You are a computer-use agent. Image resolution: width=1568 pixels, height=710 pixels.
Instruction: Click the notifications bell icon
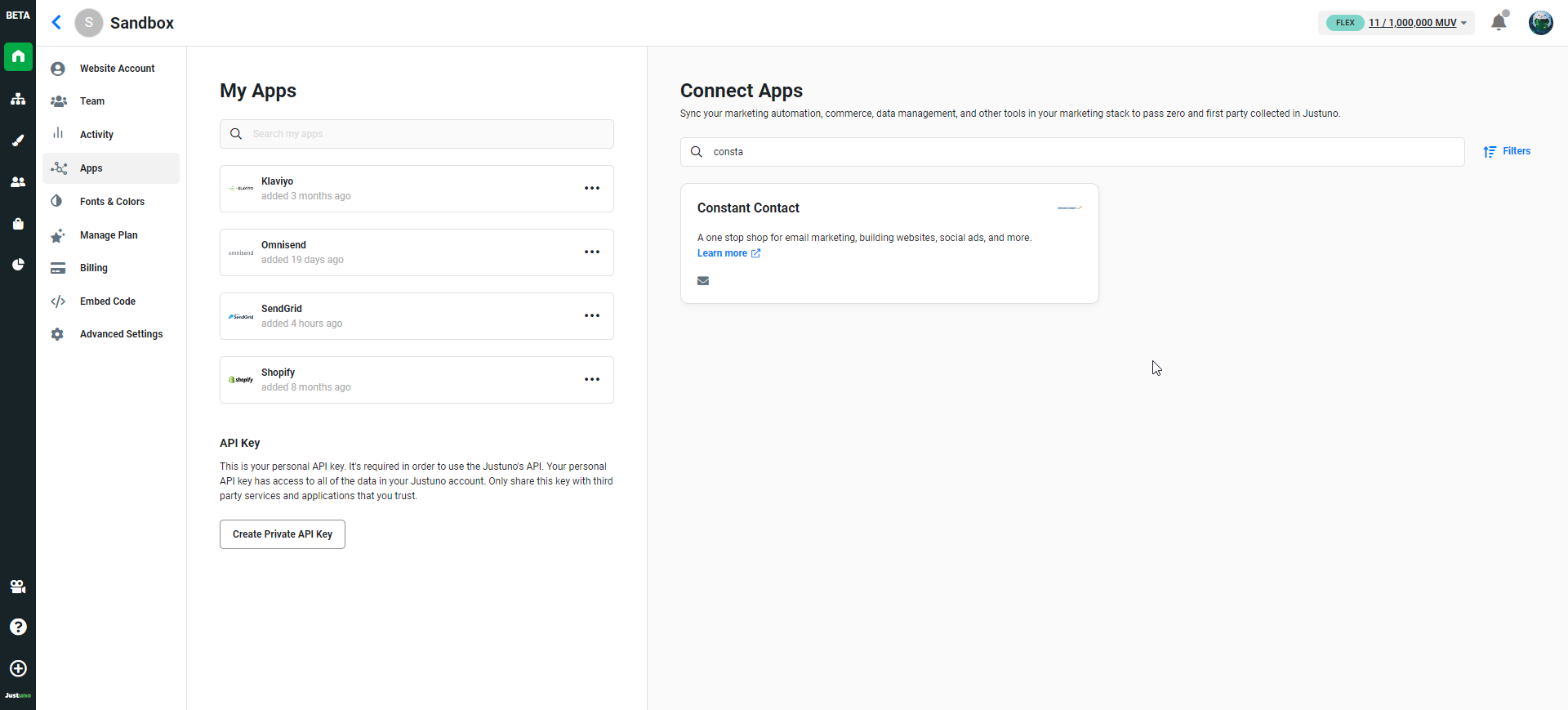pyautogui.click(x=1499, y=22)
